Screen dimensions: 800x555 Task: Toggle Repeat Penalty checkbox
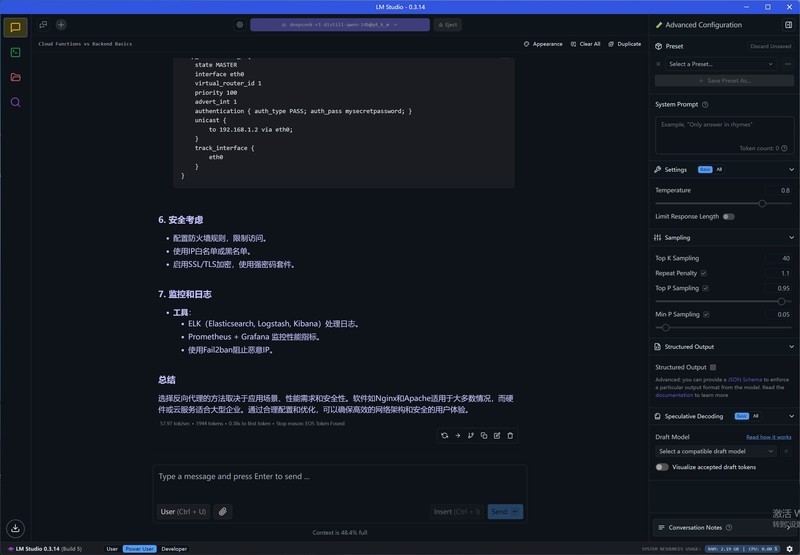pos(704,273)
